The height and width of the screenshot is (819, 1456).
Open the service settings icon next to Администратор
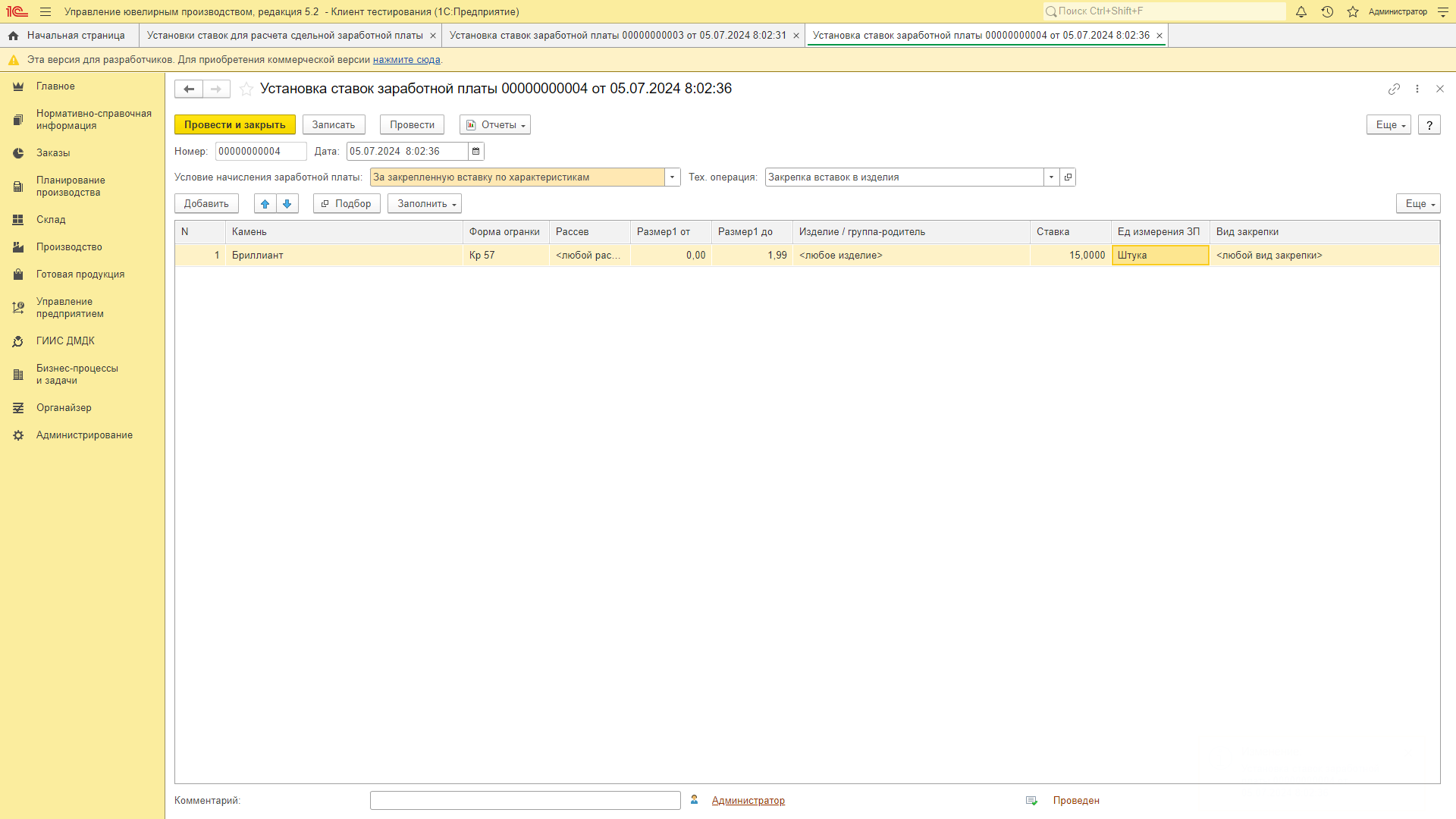coord(1443,12)
